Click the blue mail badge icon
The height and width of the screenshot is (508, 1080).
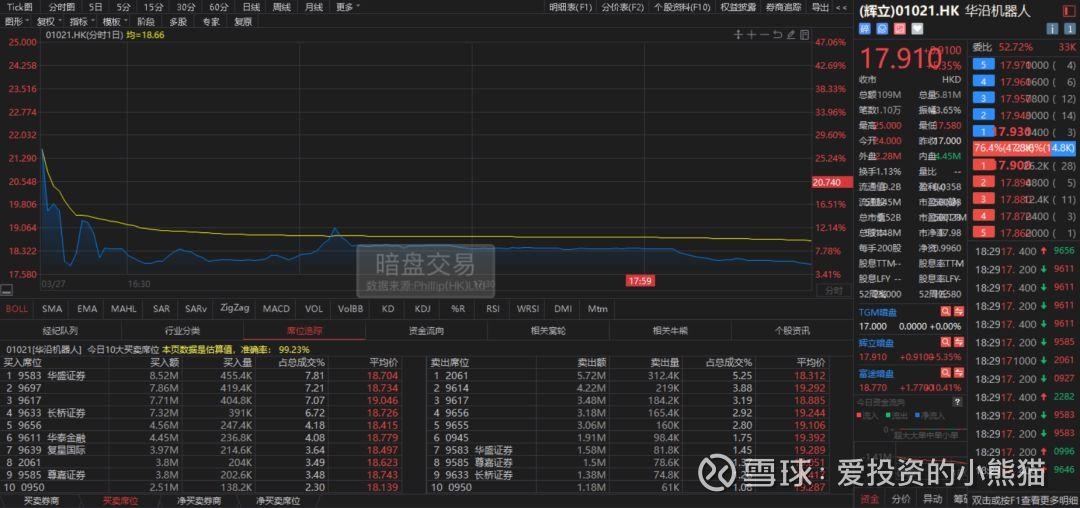point(882,29)
